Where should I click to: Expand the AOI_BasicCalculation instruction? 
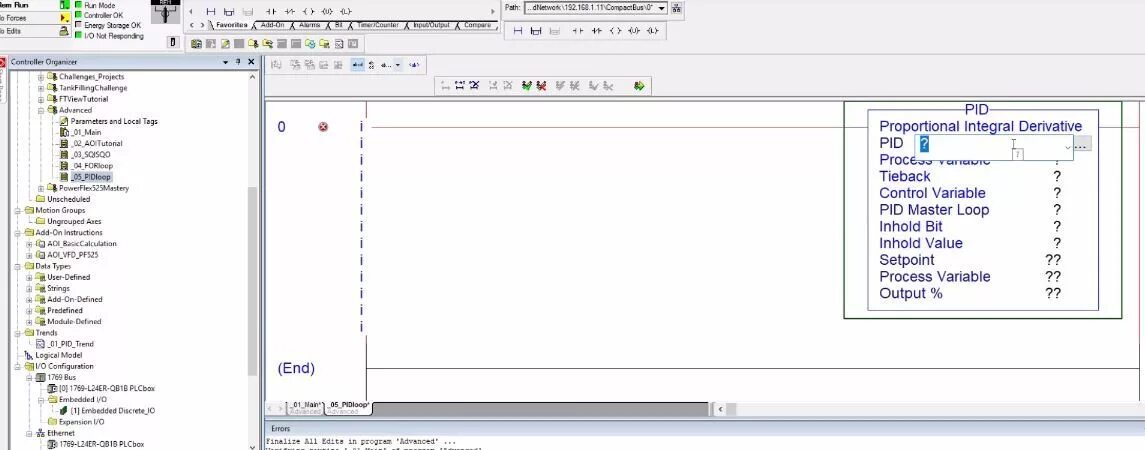30,244
